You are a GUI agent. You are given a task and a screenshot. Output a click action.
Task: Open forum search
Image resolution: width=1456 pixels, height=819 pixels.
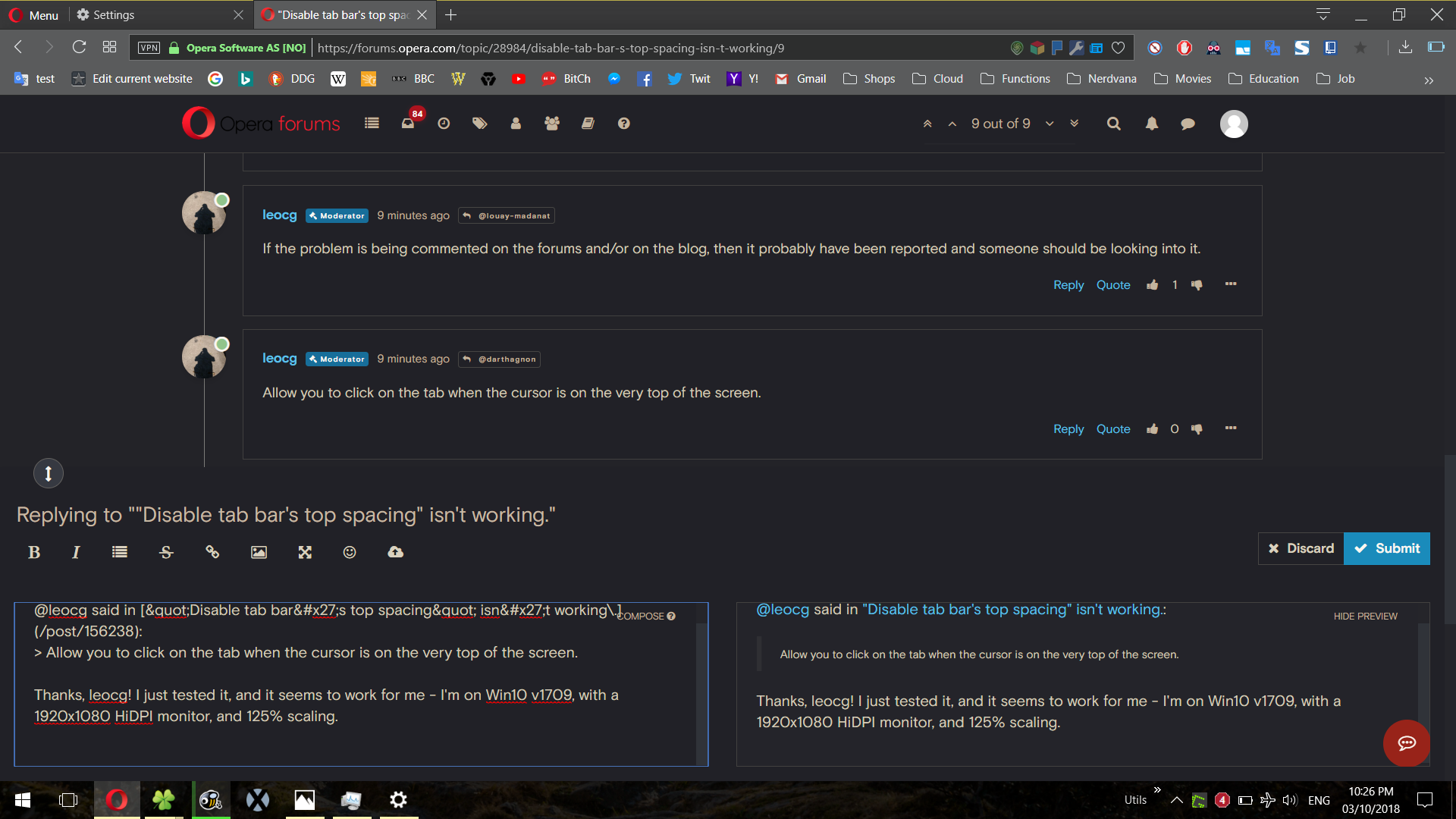[x=1113, y=124]
